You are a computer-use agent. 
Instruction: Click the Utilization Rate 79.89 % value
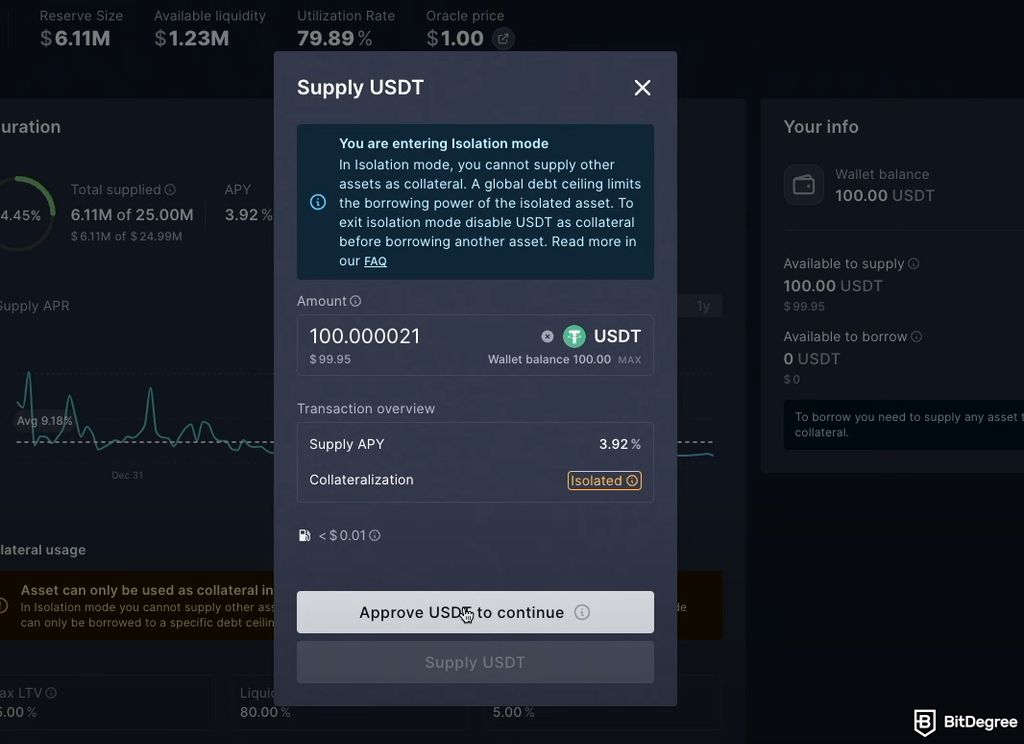pyautogui.click(x=334, y=39)
